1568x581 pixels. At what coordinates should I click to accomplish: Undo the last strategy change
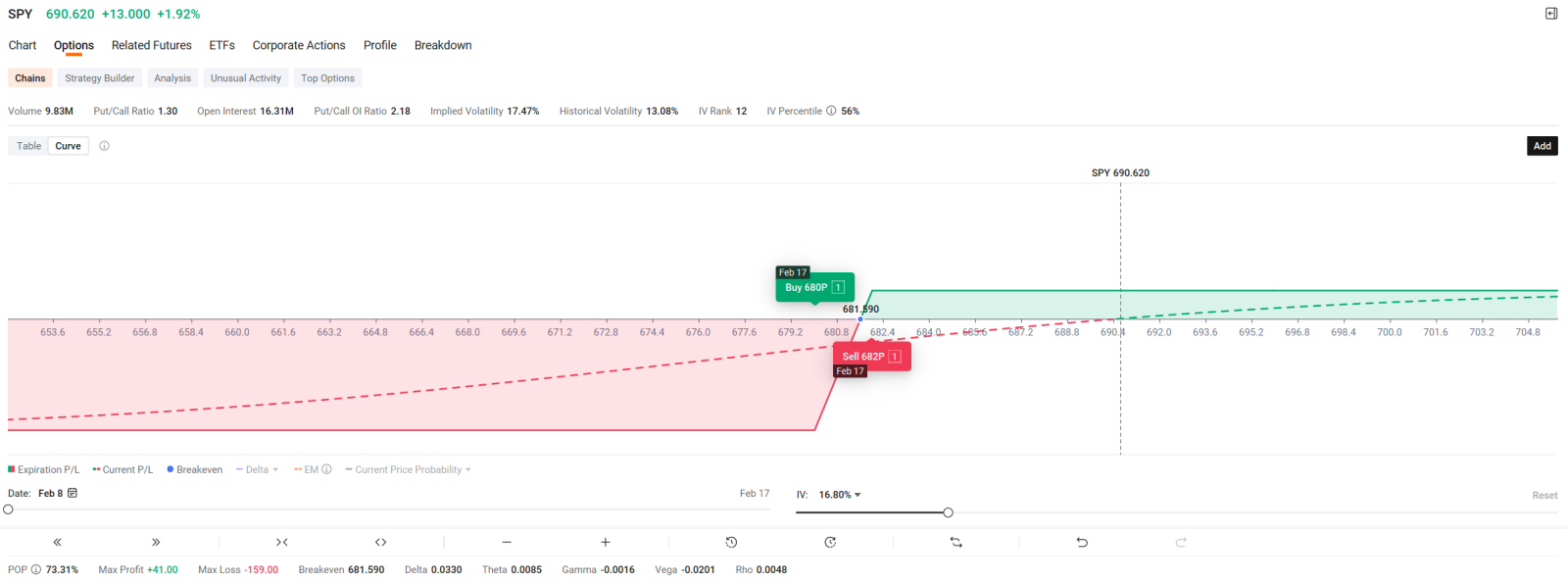click(x=1082, y=542)
